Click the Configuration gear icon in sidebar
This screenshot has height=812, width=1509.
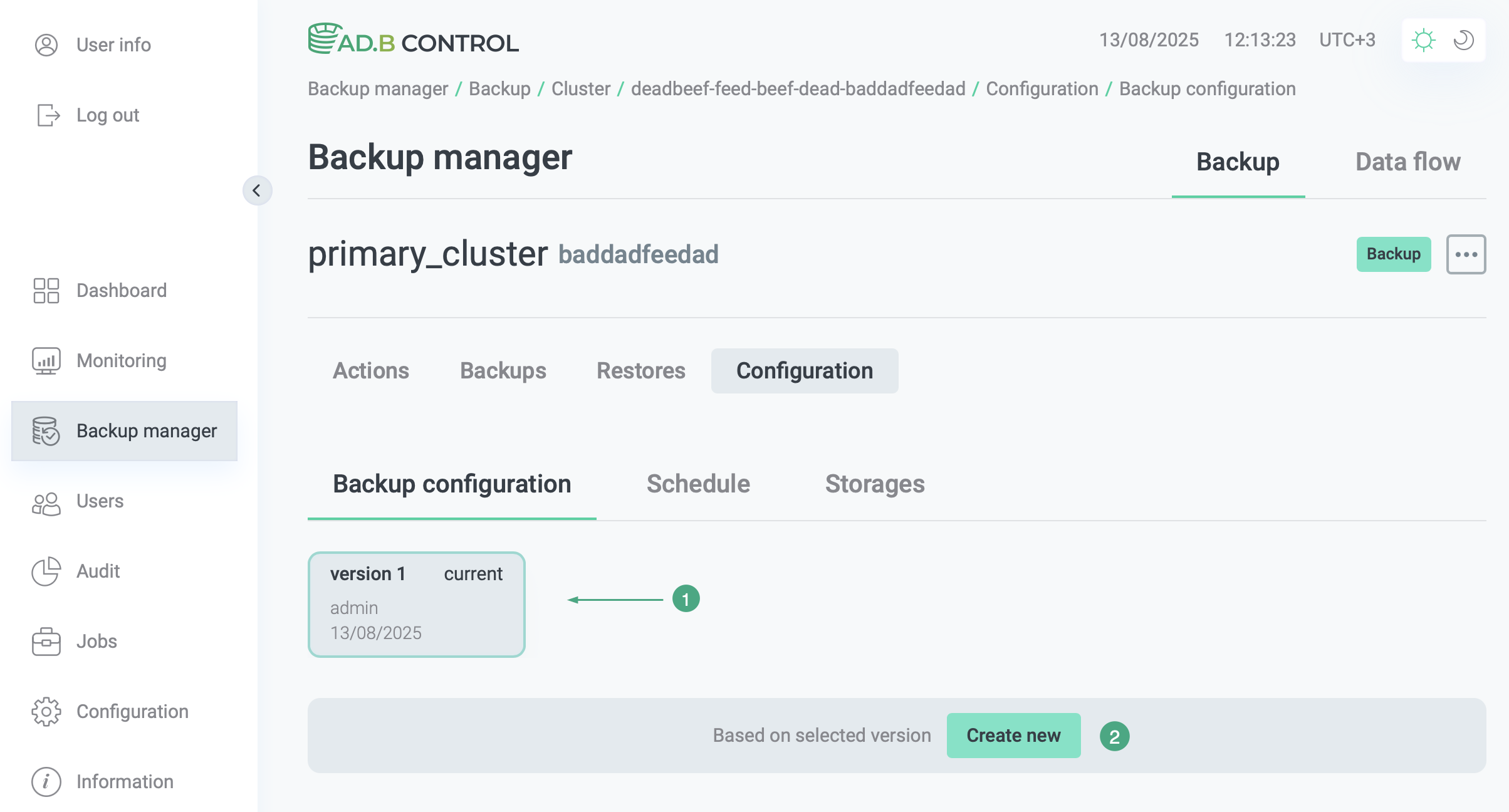coord(46,712)
